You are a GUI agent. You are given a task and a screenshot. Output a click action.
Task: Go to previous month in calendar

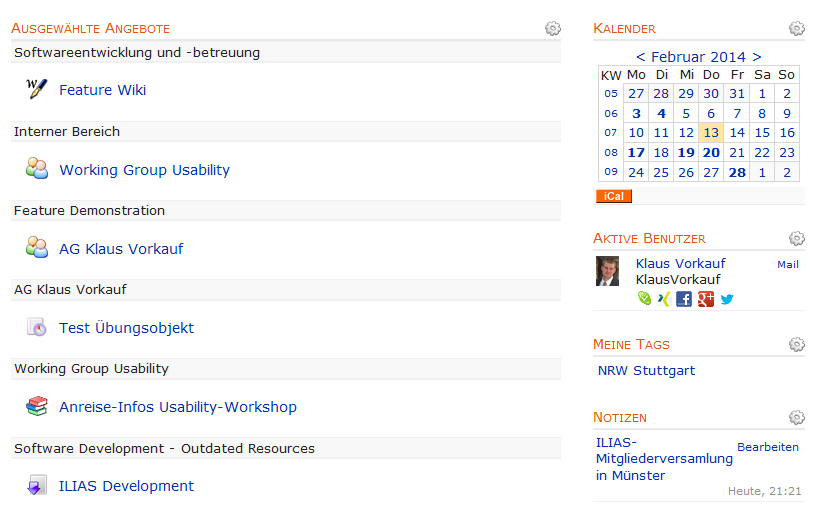click(640, 57)
